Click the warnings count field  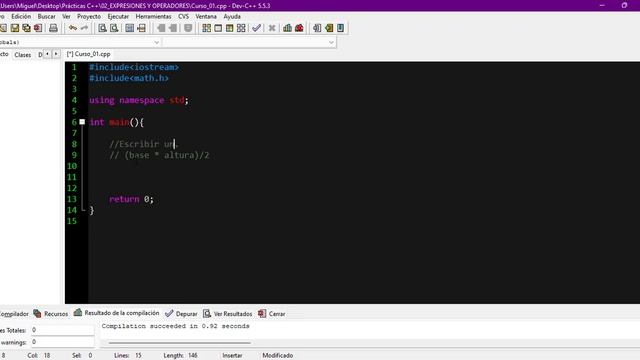pos(62,342)
